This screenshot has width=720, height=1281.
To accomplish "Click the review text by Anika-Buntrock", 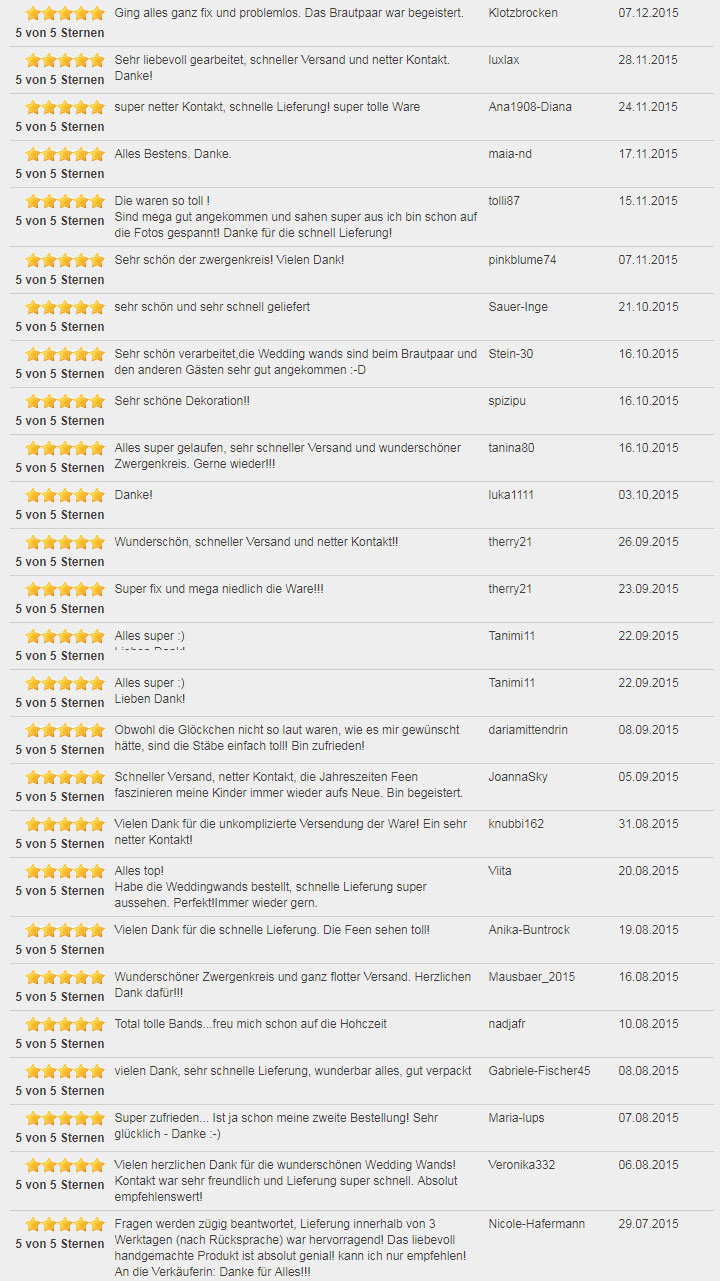I will (x=272, y=930).
